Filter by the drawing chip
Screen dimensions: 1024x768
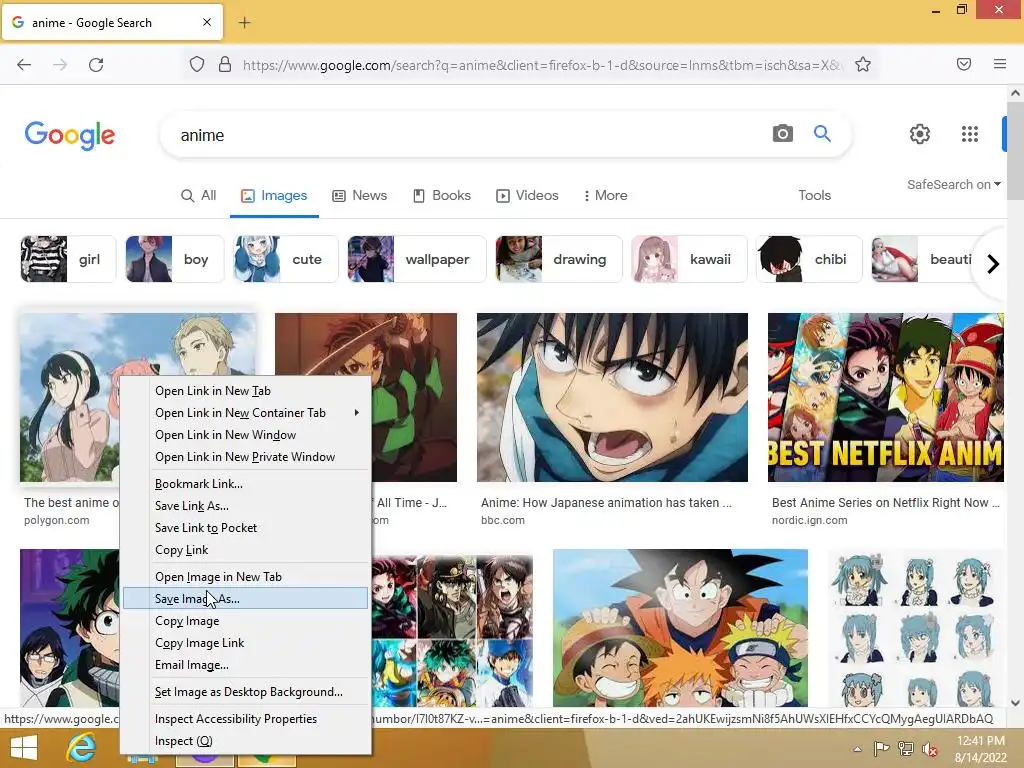tap(558, 259)
